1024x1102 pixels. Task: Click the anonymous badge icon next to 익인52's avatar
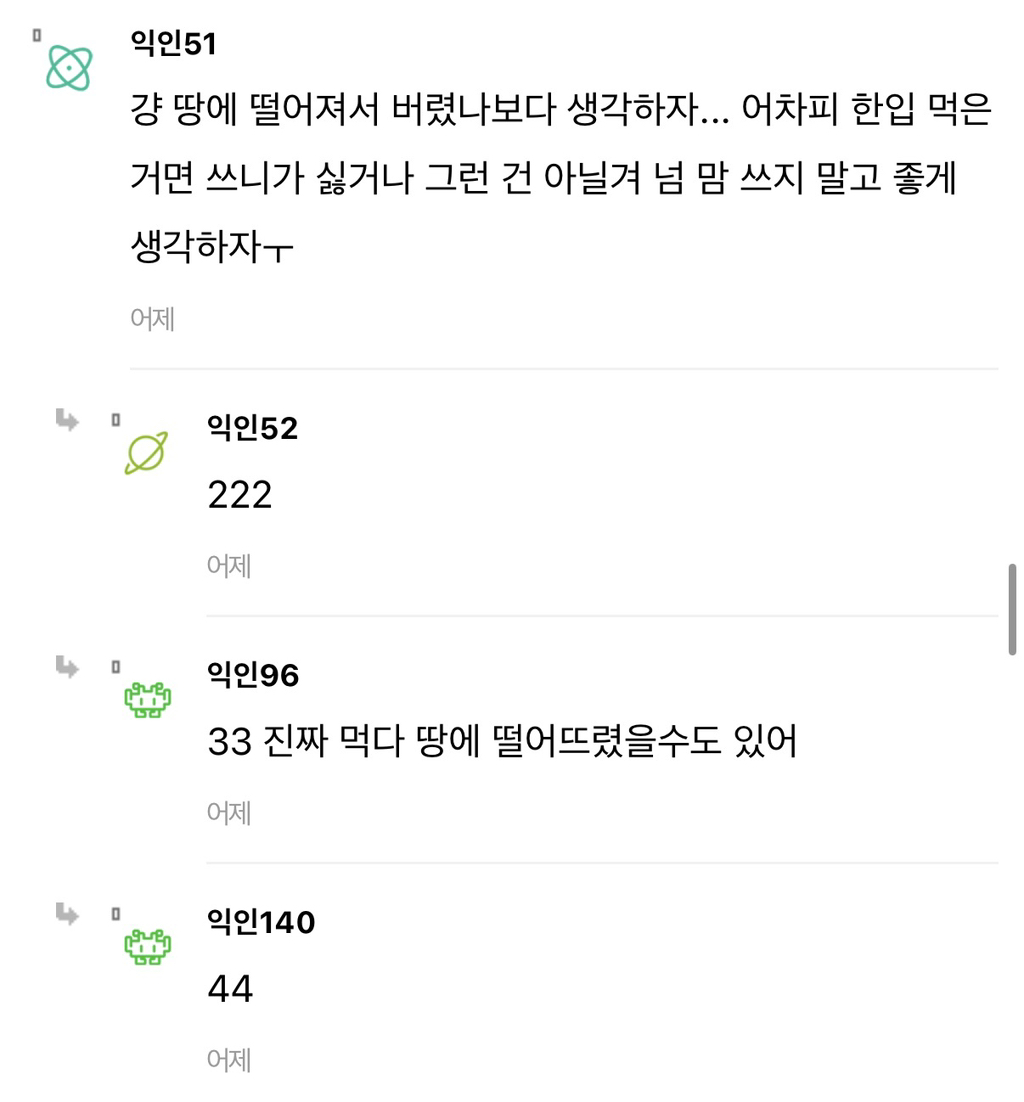click(115, 420)
